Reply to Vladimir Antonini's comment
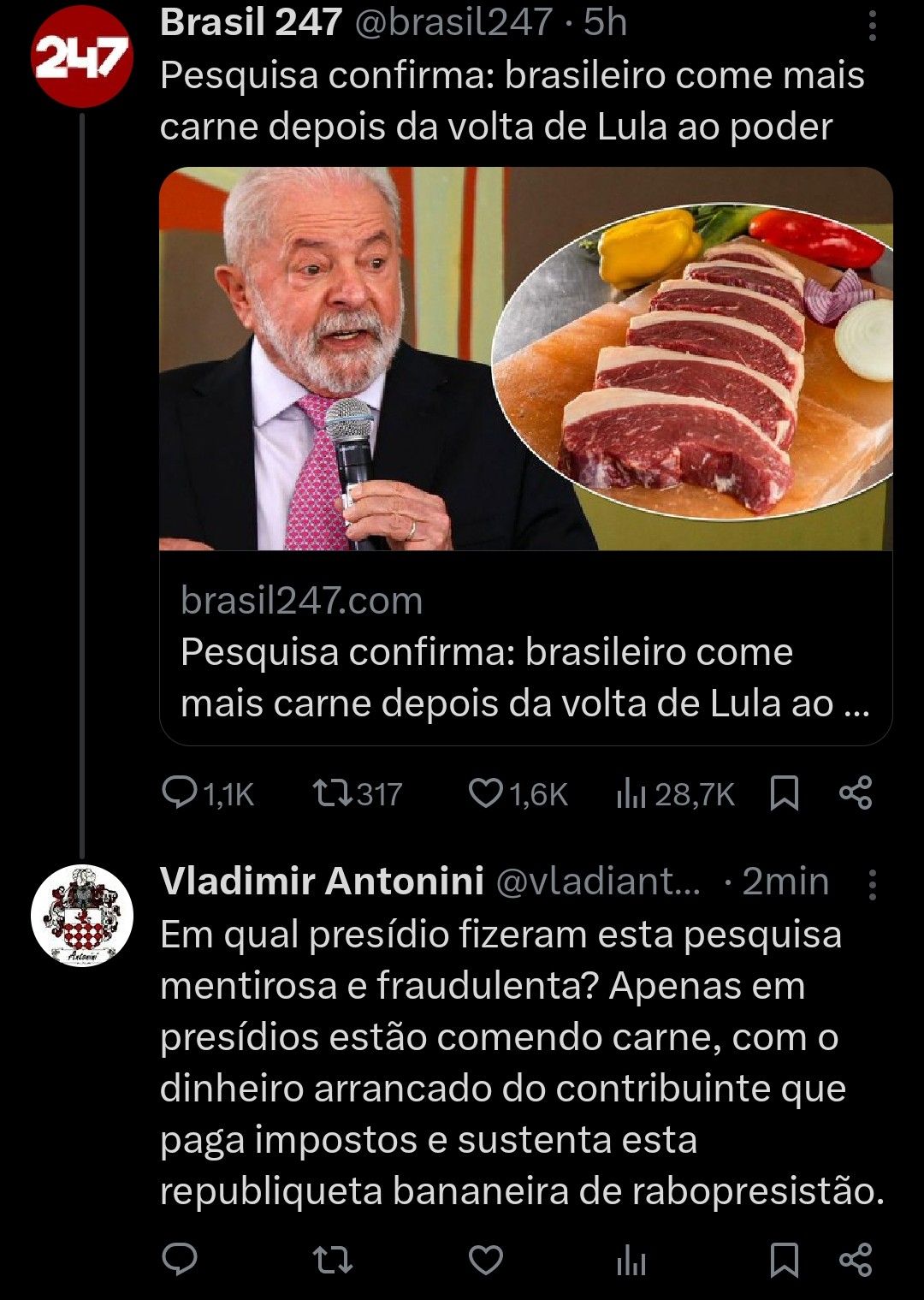Viewport: 924px width, 1300px height. (x=180, y=1260)
